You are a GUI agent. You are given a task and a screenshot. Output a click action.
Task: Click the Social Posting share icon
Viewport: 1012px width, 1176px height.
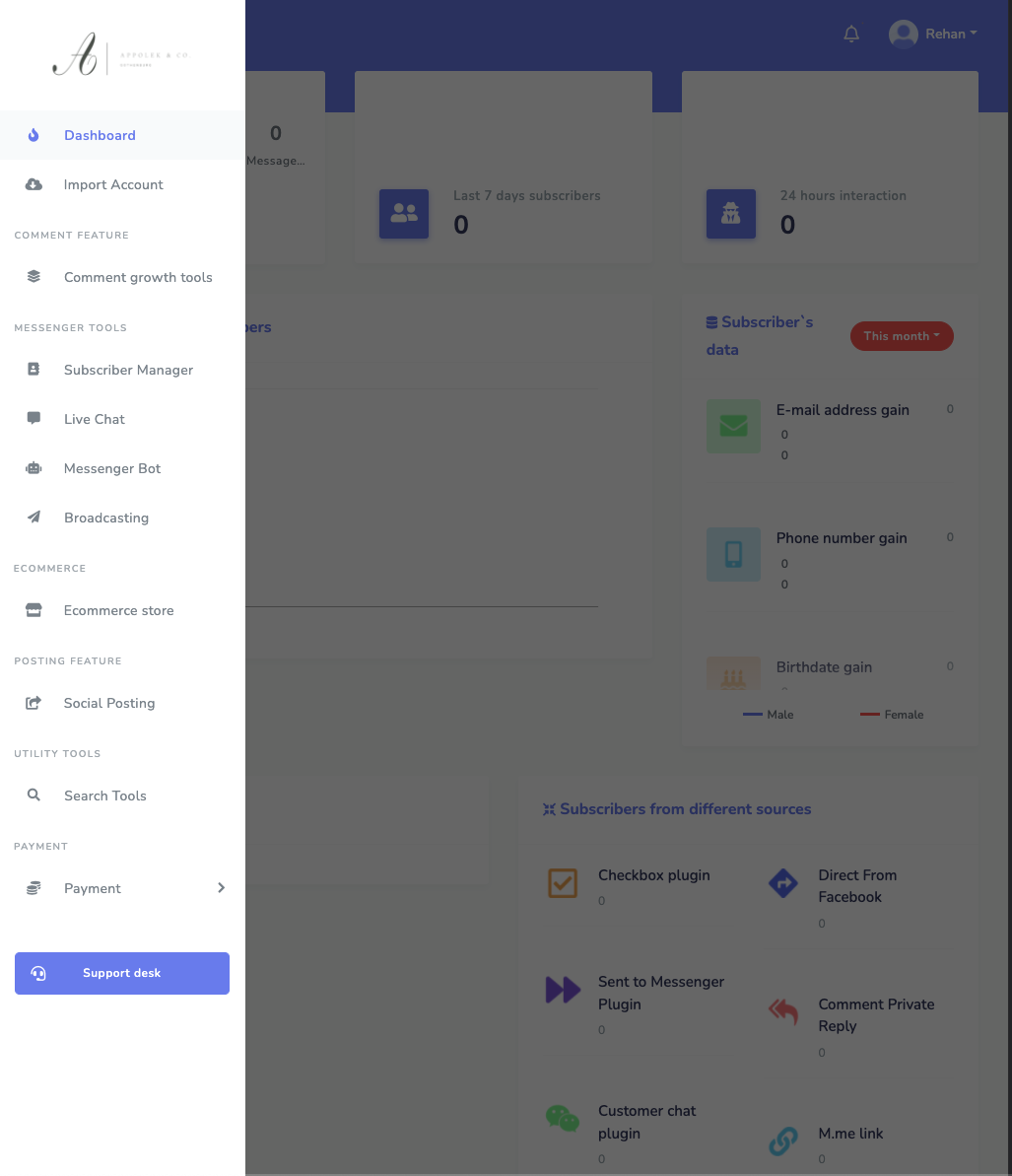click(x=34, y=703)
